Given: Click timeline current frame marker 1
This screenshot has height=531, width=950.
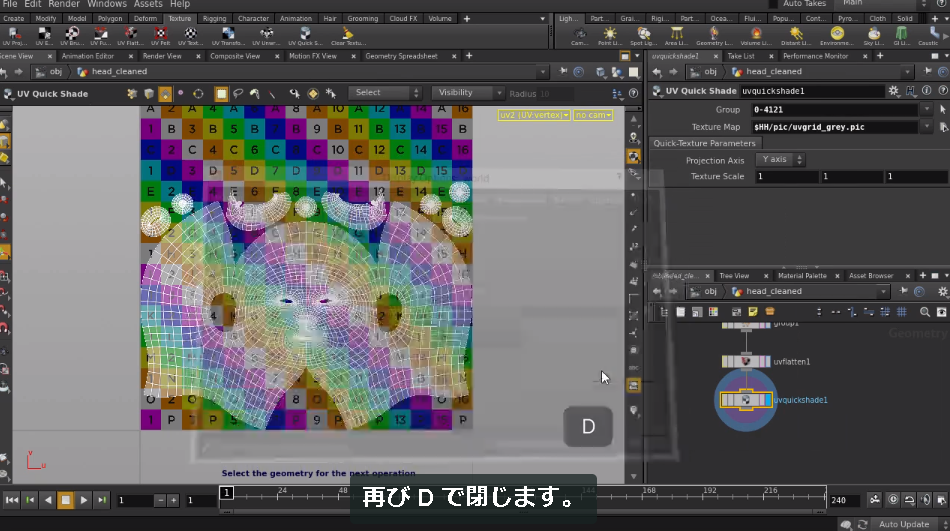Looking at the screenshot, I should [x=226, y=493].
